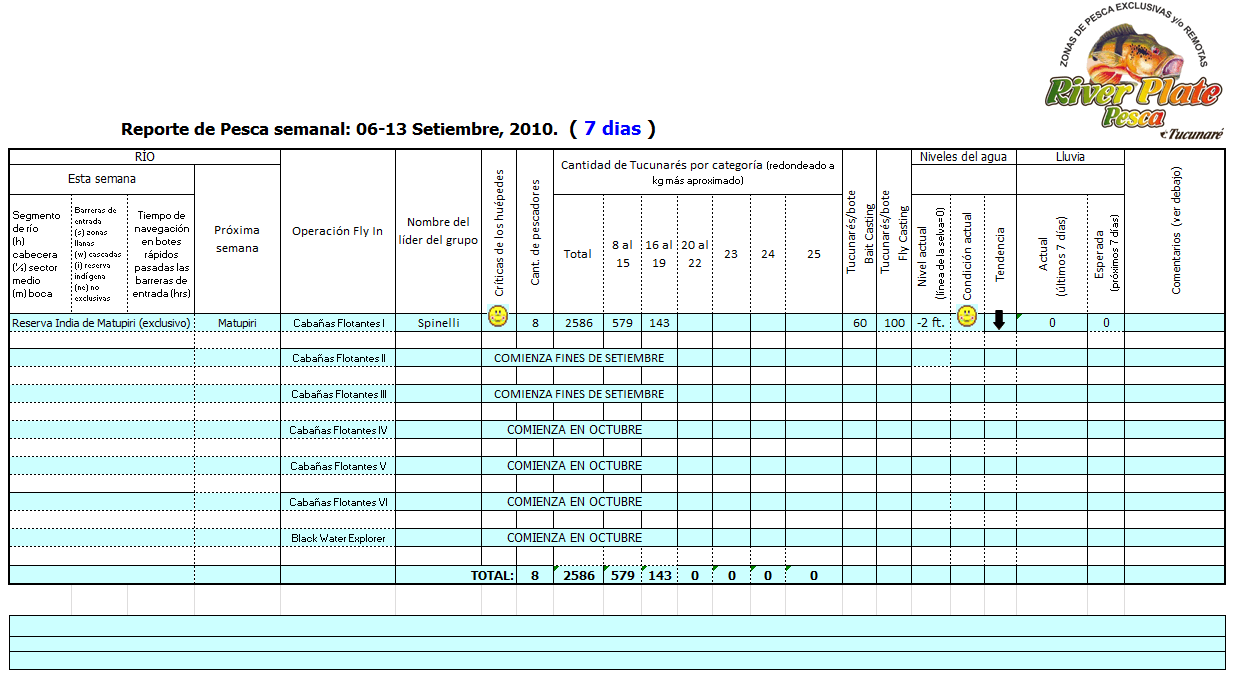Viewport: 1239px width, 678px height.
Task: Click the guest reviews smiley face in Spinelli row
Action: coord(498,317)
